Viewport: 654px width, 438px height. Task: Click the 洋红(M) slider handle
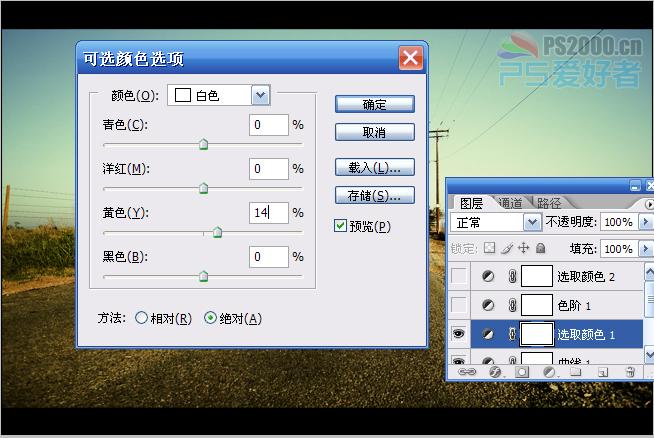point(204,188)
